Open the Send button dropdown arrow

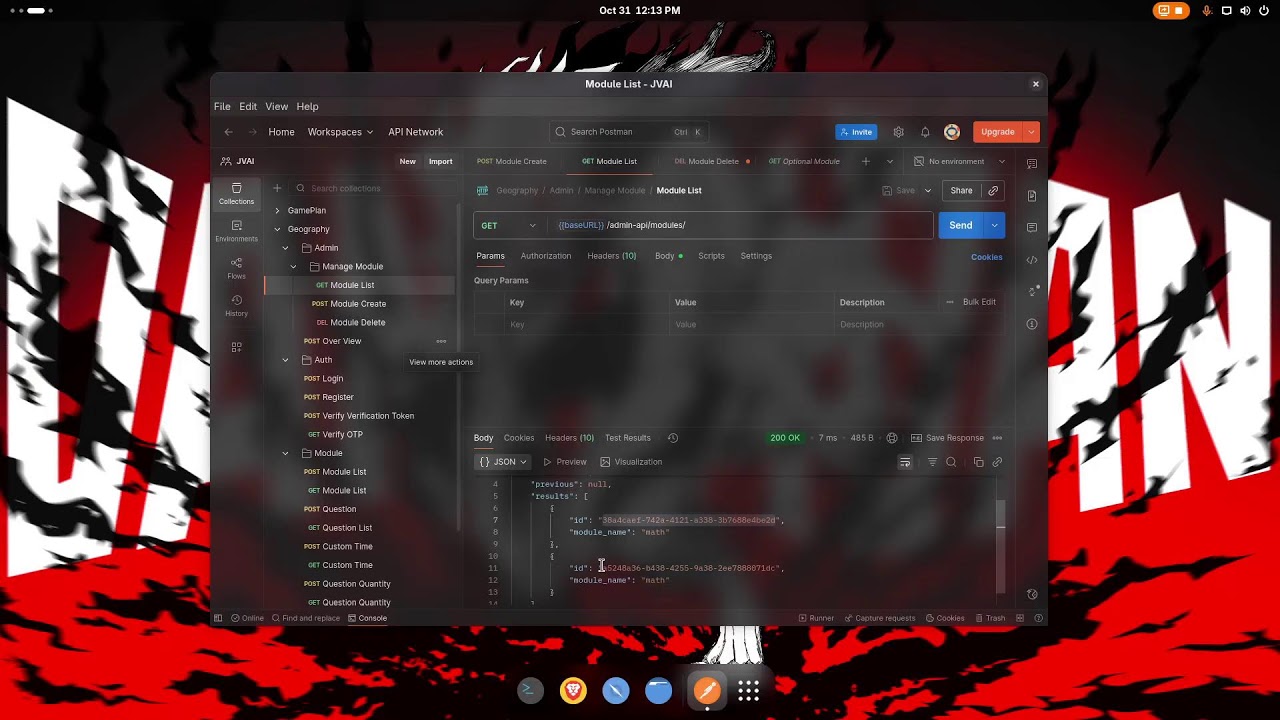coord(994,226)
